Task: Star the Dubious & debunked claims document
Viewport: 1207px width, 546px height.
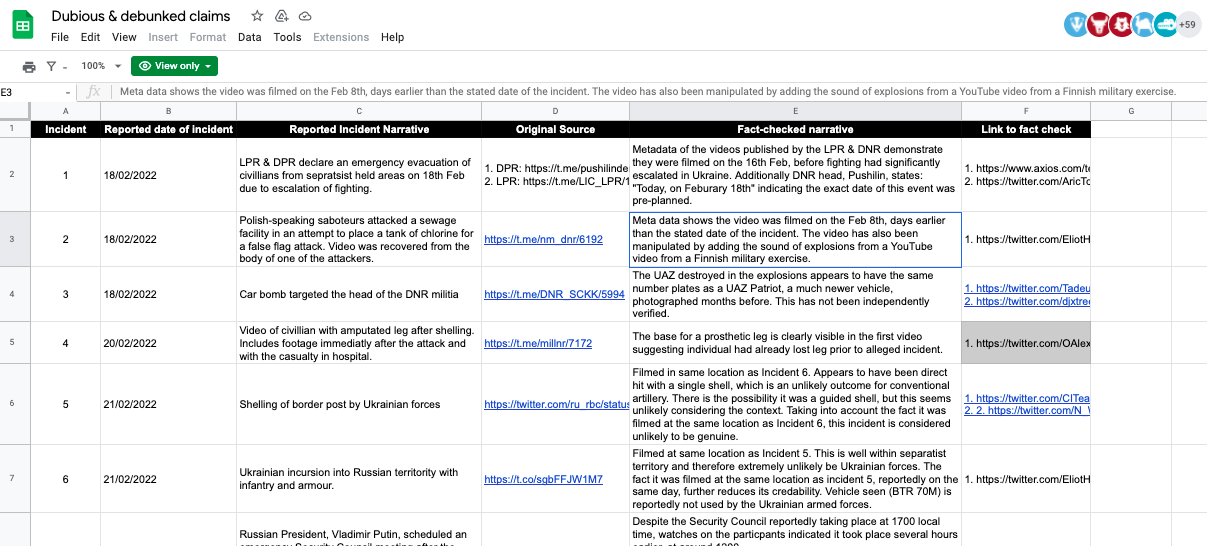Action: click(x=257, y=16)
